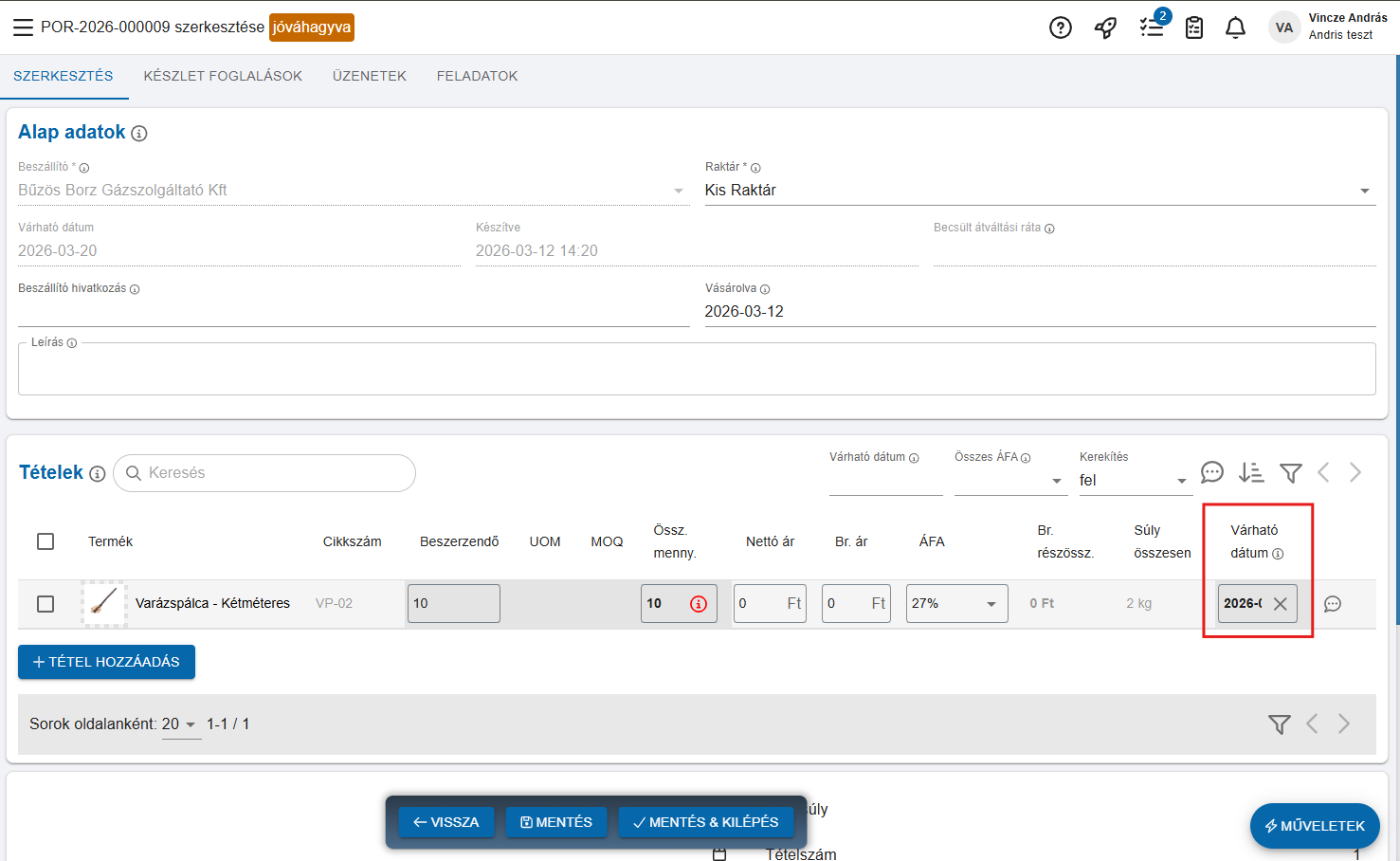Switch to Készlet foglalások tab

(x=223, y=76)
